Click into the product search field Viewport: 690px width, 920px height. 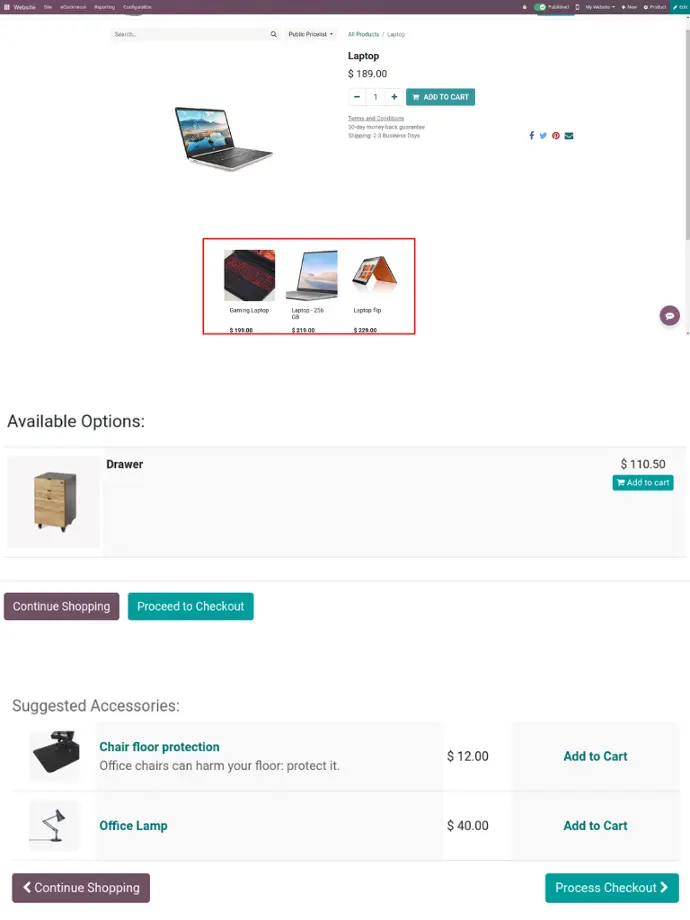[x=190, y=34]
